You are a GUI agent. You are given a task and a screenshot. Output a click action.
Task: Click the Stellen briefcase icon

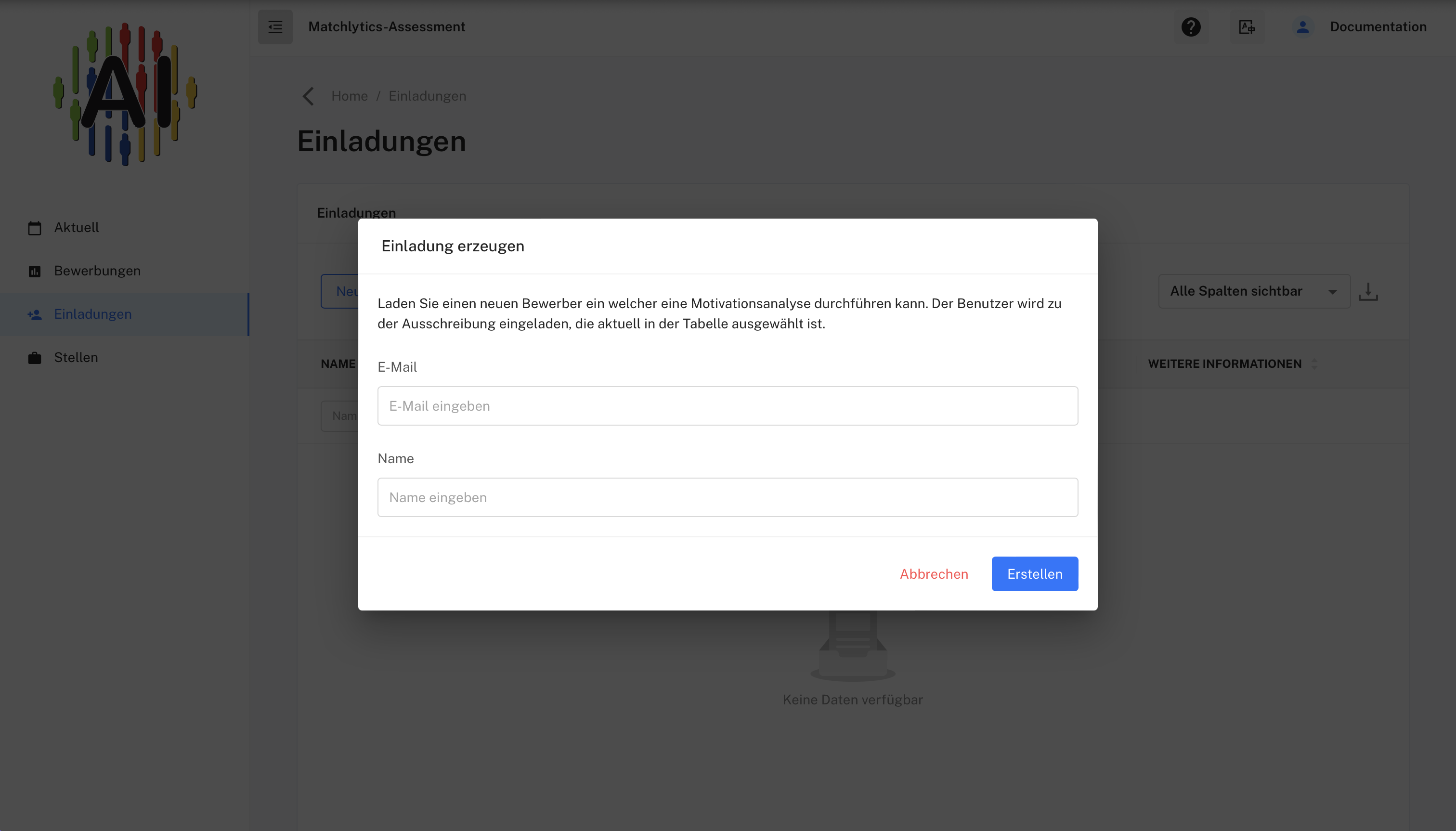[35, 357]
